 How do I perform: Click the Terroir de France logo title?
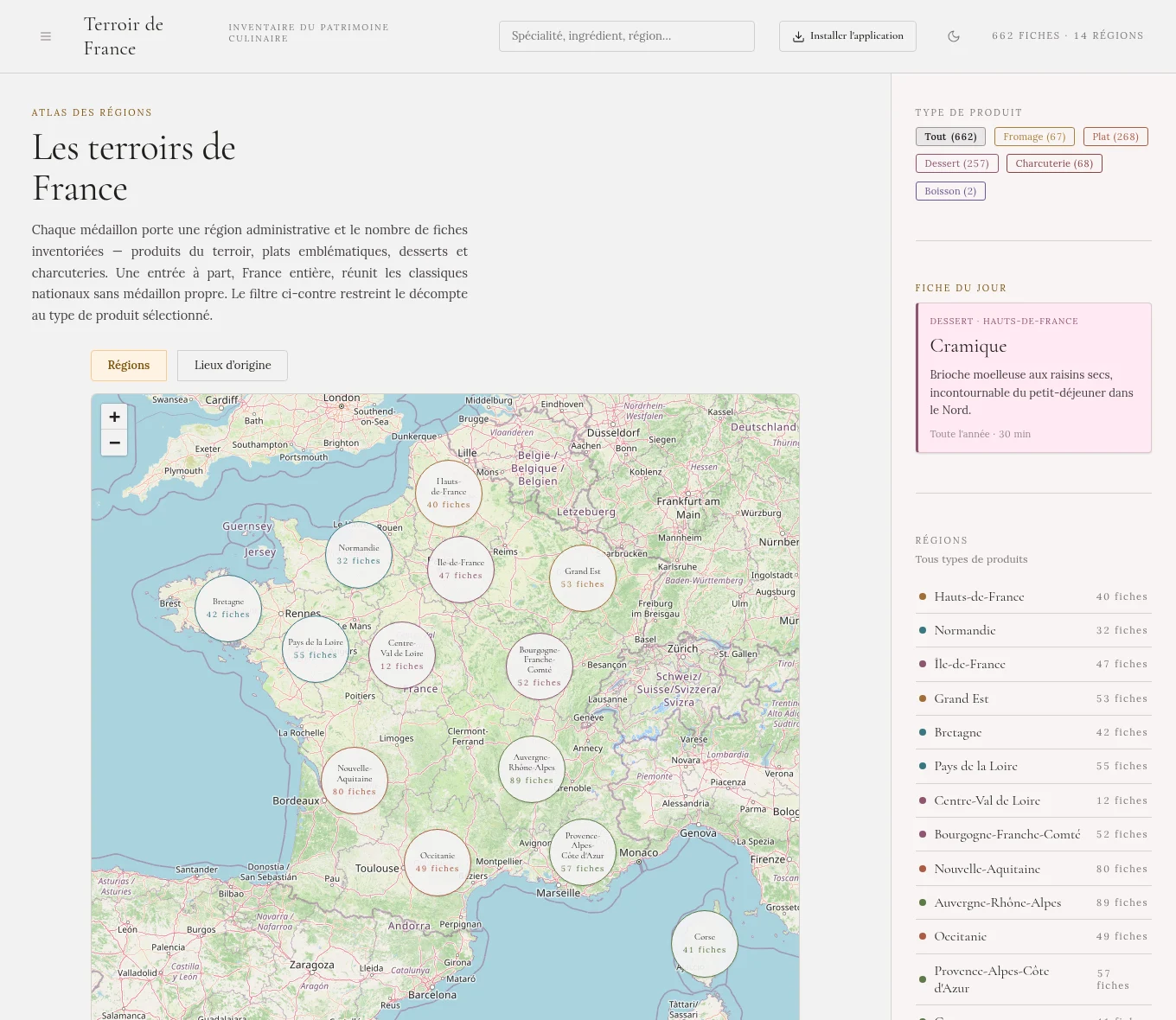pos(124,36)
